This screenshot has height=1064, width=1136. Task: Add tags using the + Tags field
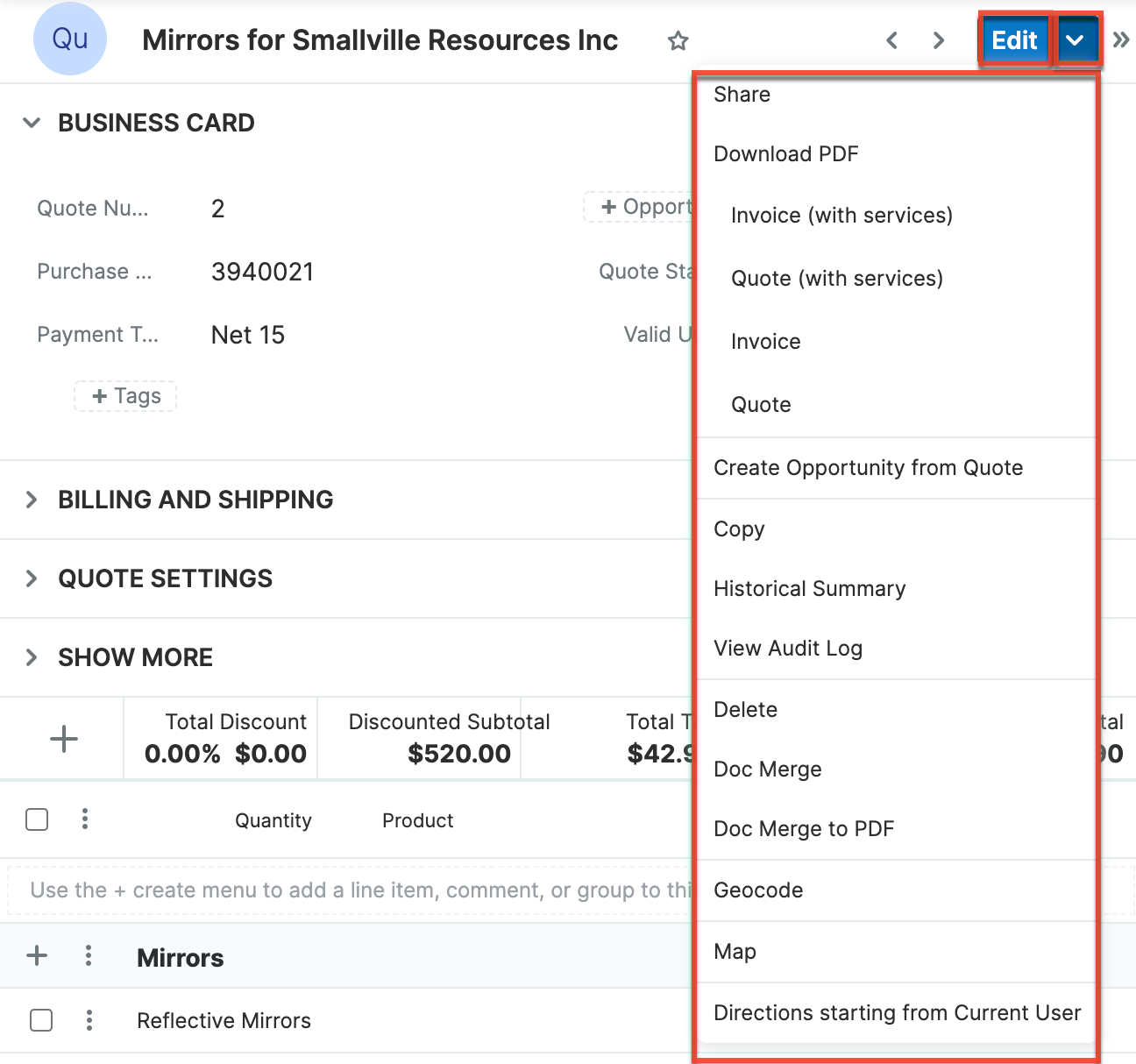pos(126,396)
